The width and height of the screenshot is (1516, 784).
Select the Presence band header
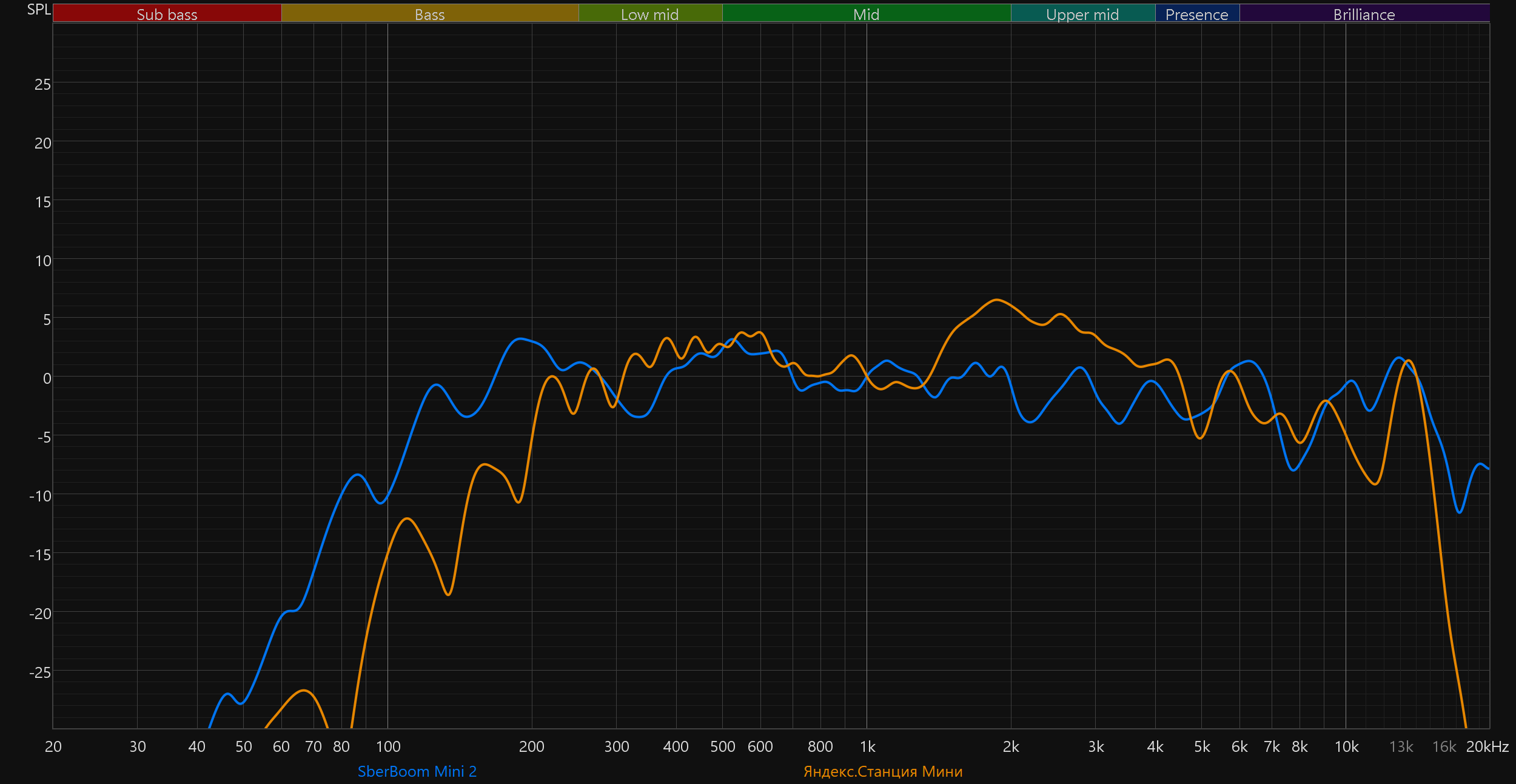point(1196,14)
